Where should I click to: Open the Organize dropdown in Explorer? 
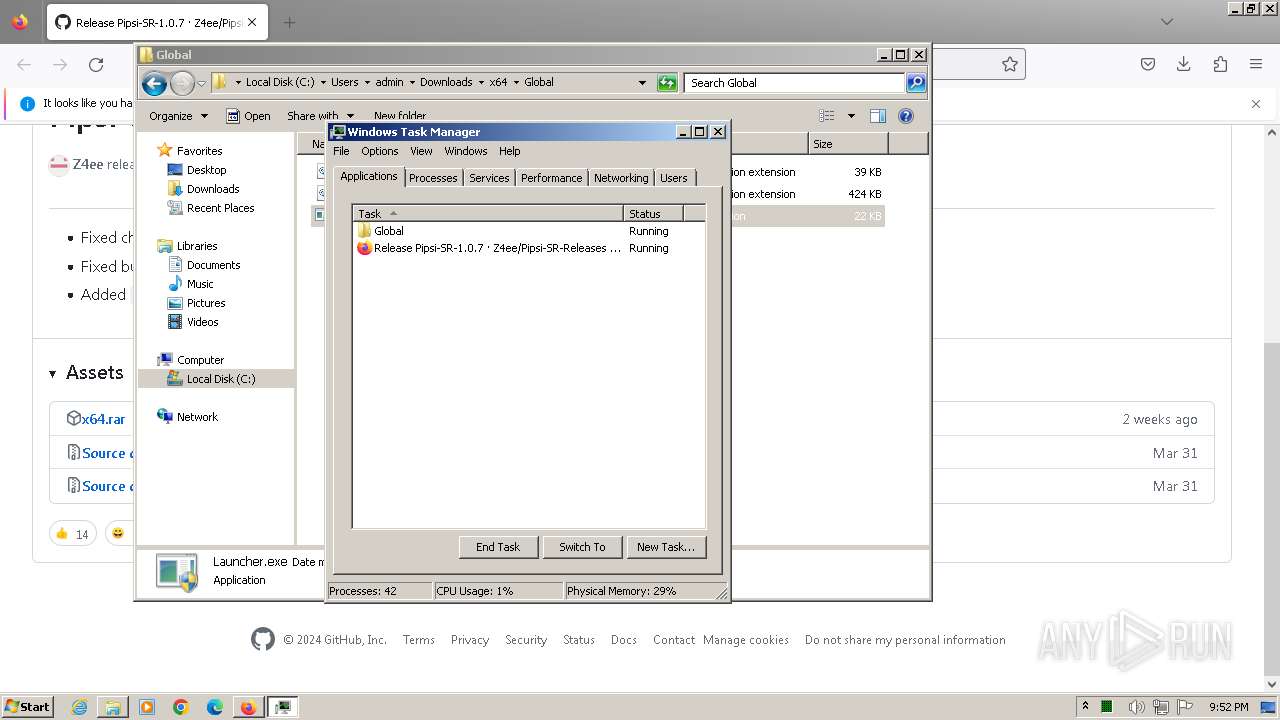(178, 116)
